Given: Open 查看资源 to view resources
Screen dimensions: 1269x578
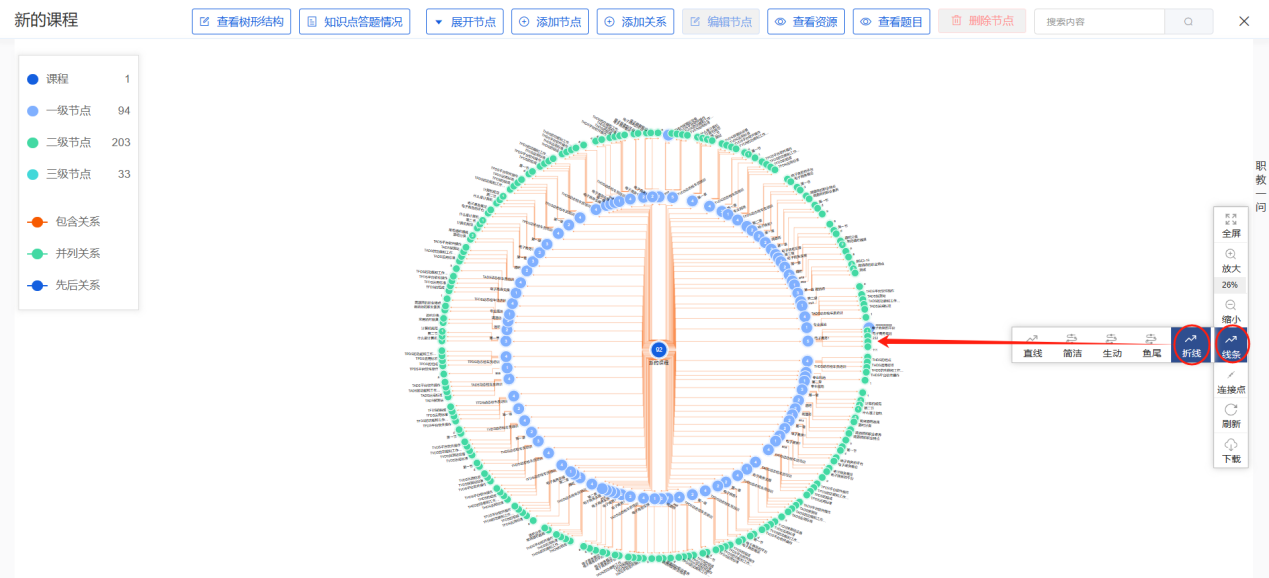Looking at the screenshot, I should coord(805,21).
